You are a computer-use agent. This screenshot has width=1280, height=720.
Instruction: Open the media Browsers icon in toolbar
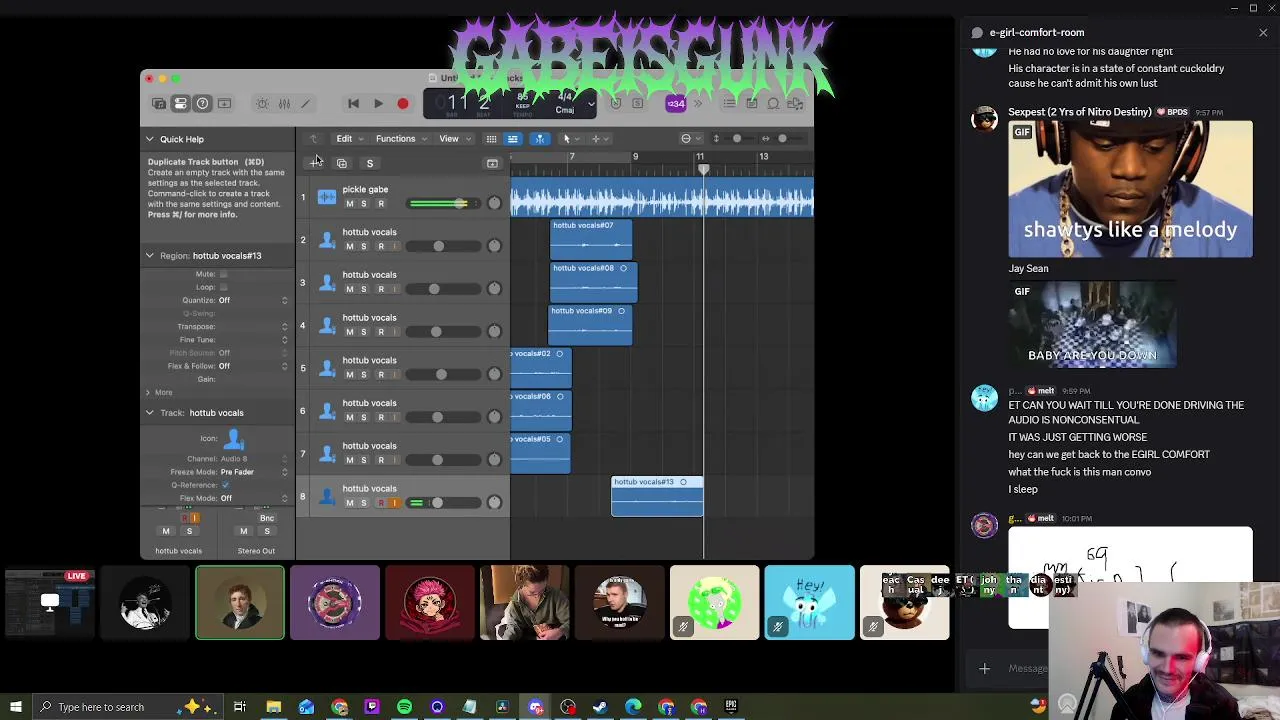coord(795,103)
